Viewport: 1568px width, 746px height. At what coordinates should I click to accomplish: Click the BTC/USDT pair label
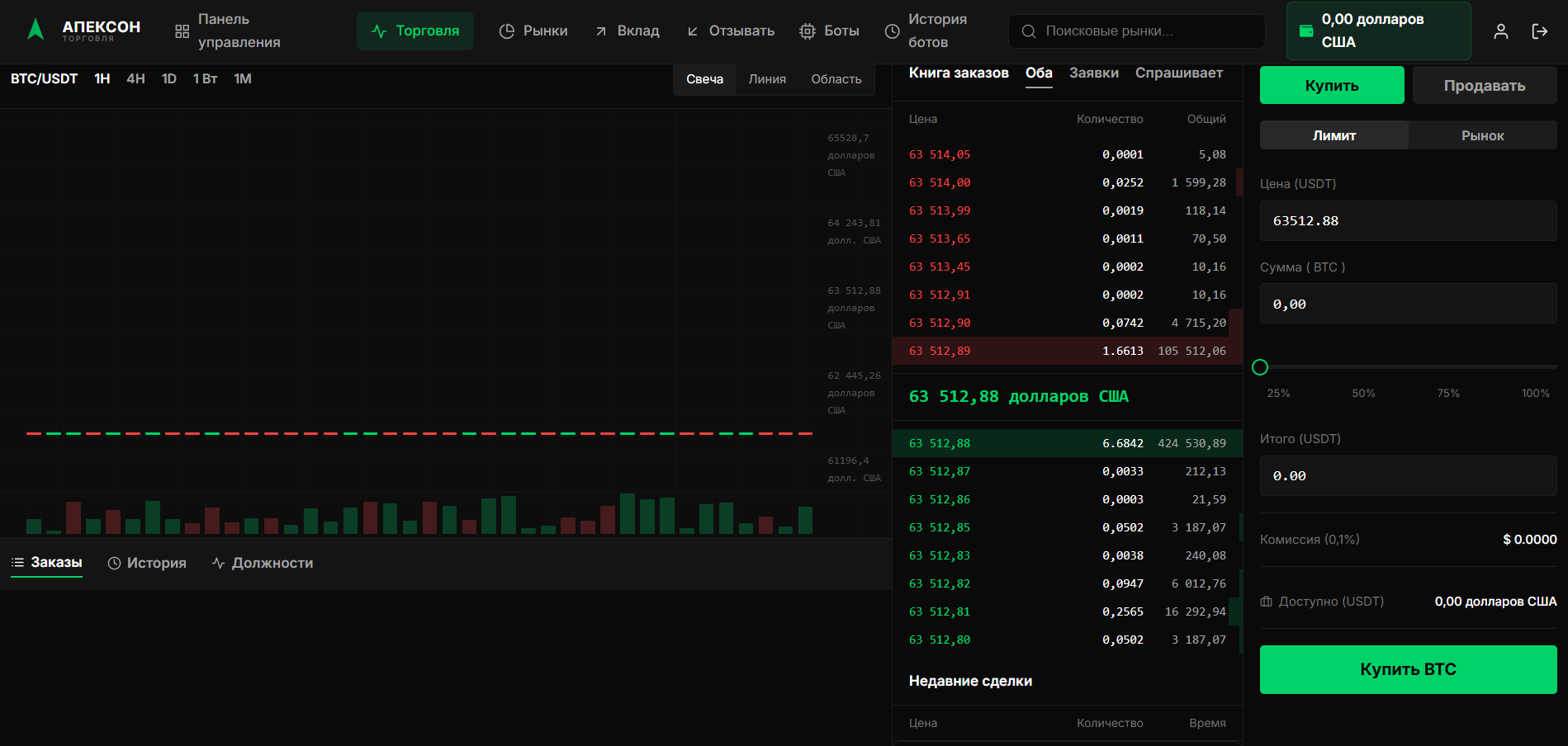44,78
